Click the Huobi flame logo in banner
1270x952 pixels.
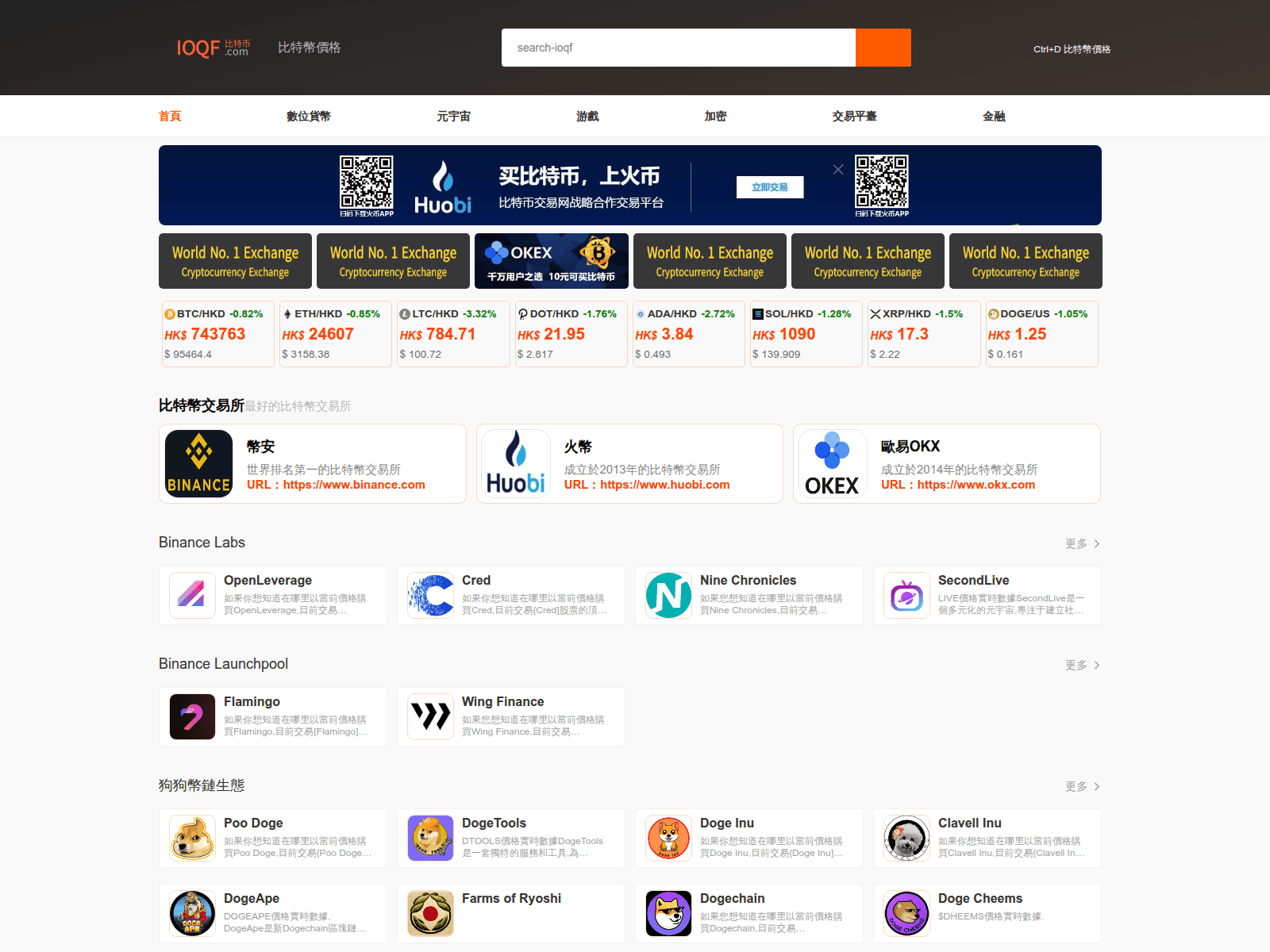(x=443, y=187)
